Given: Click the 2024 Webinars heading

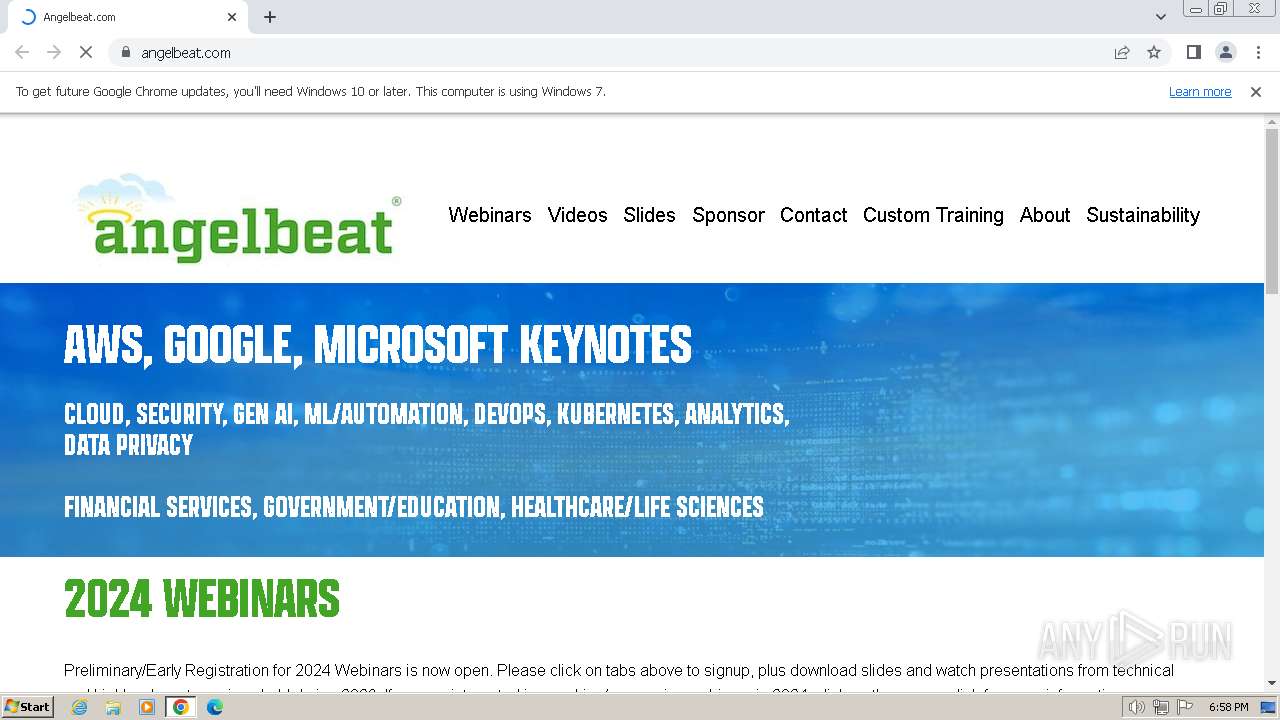Looking at the screenshot, I should (x=202, y=599).
